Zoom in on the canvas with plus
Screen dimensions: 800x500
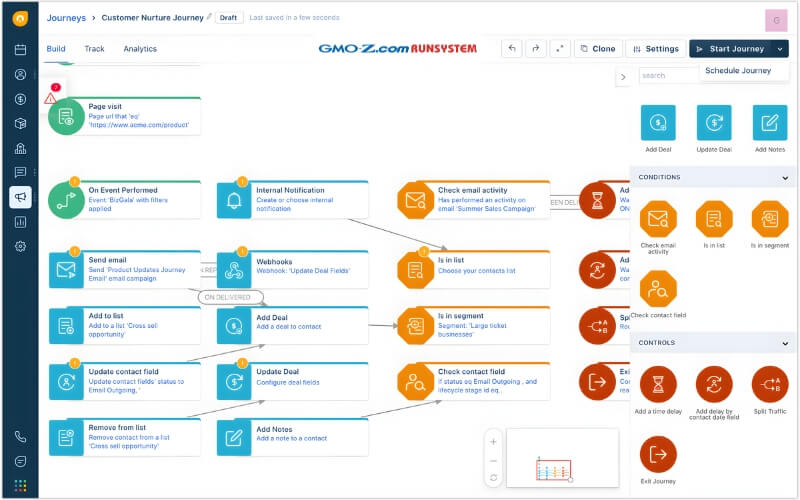[493, 442]
